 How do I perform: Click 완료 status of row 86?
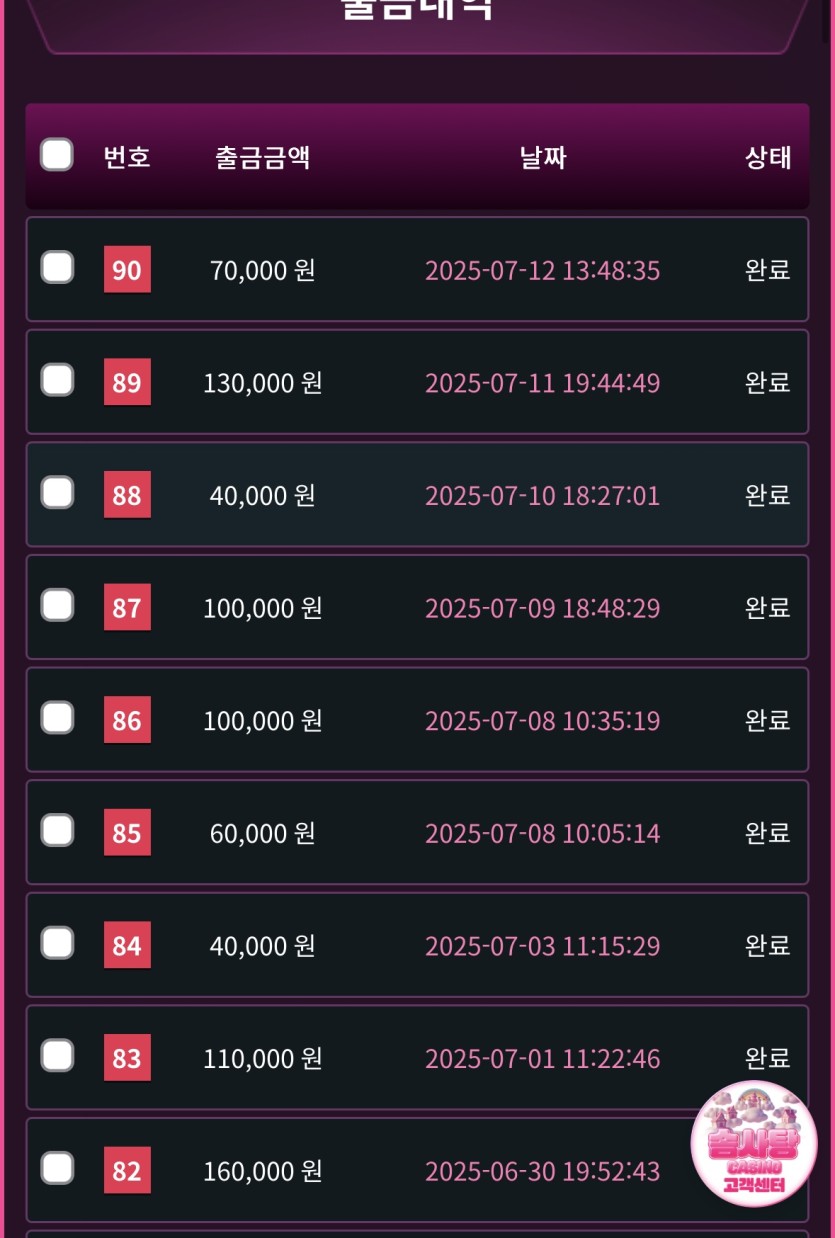[767, 720]
